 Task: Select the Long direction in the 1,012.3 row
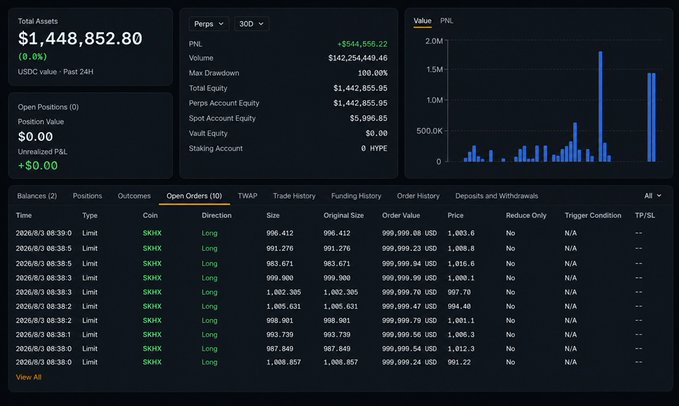click(x=209, y=348)
